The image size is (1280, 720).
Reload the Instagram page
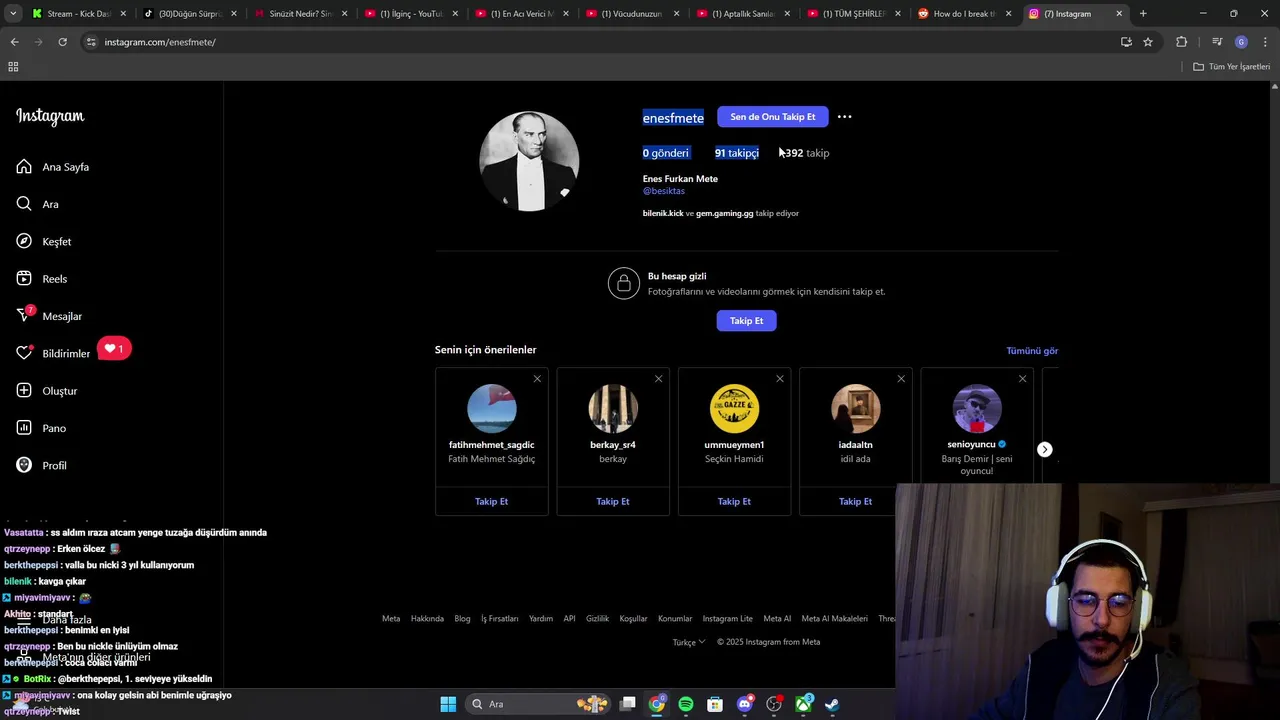point(62,42)
